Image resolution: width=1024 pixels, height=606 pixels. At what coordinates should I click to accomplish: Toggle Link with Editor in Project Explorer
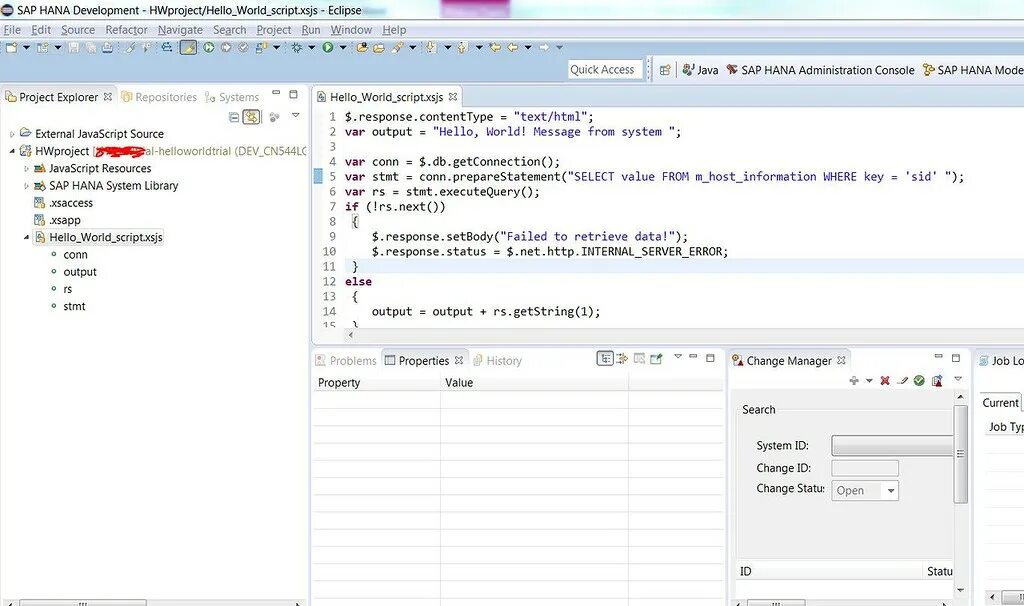251,117
